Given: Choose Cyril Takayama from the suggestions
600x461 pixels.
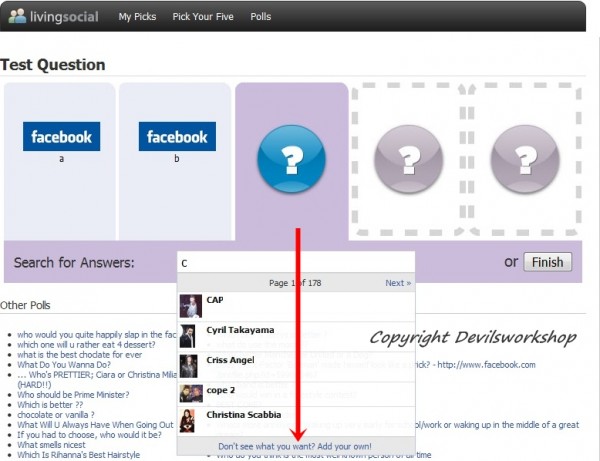Looking at the screenshot, I should pyautogui.click(x=296, y=336).
